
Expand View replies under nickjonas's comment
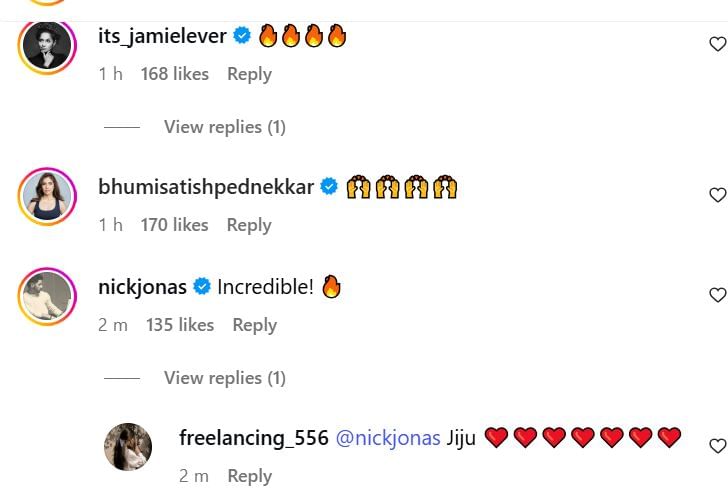pyautogui.click(x=224, y=378)
